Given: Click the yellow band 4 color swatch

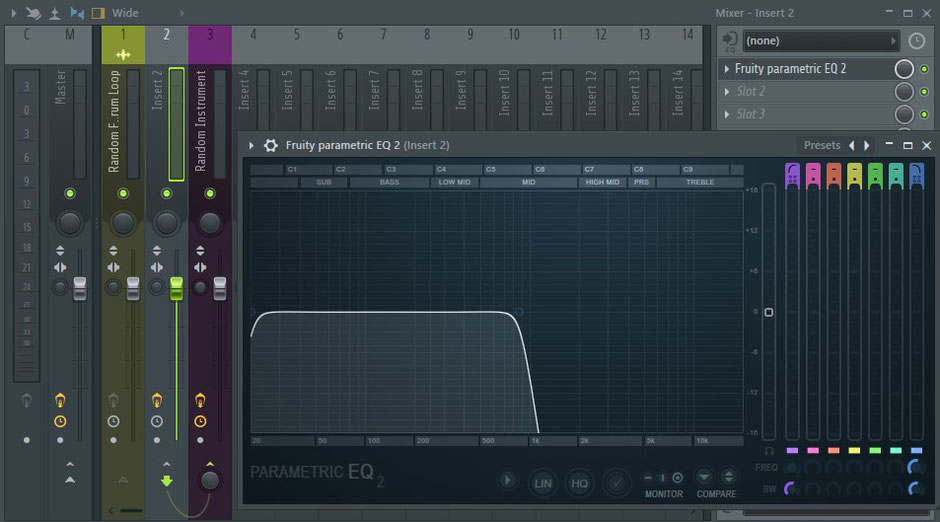Looking at the screenshot, I should click(x=854, y=451).
